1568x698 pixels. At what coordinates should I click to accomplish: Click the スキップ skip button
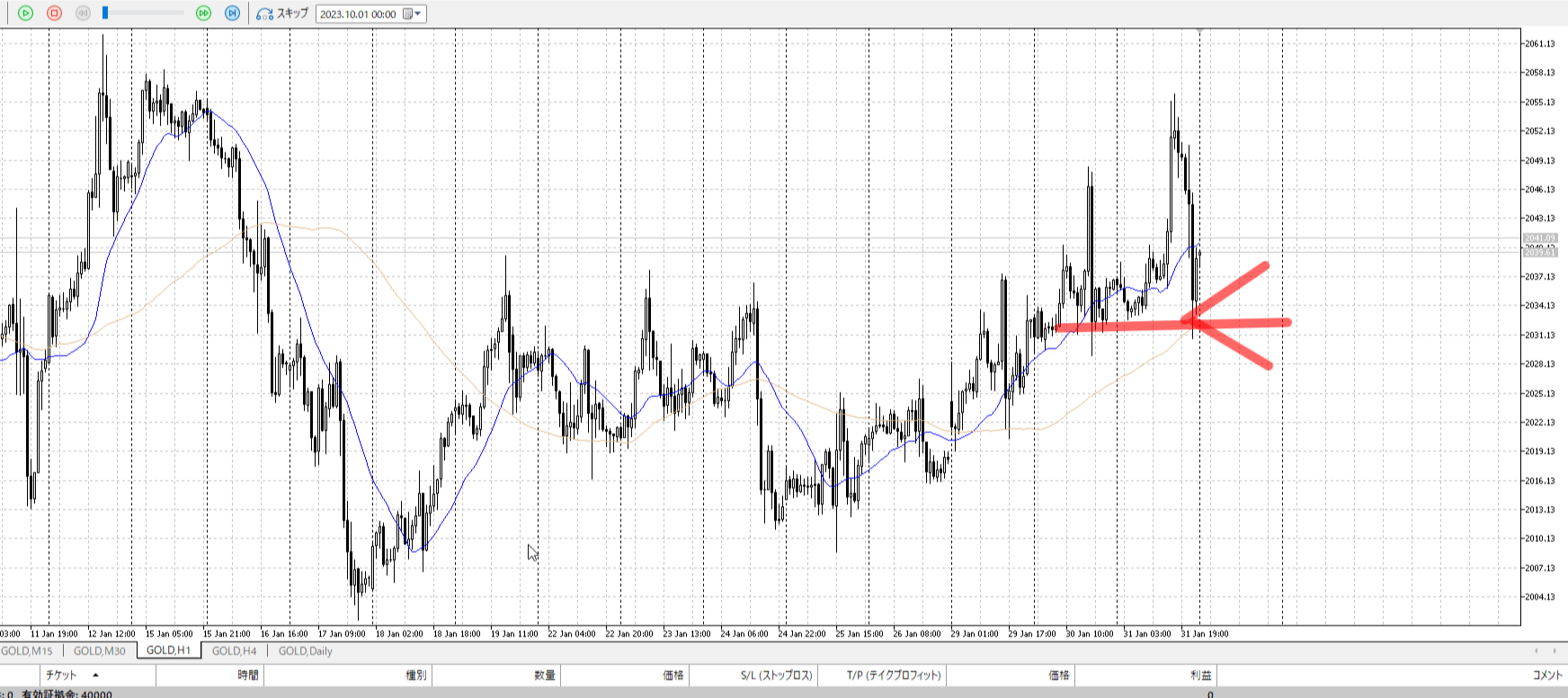point(282,13)
